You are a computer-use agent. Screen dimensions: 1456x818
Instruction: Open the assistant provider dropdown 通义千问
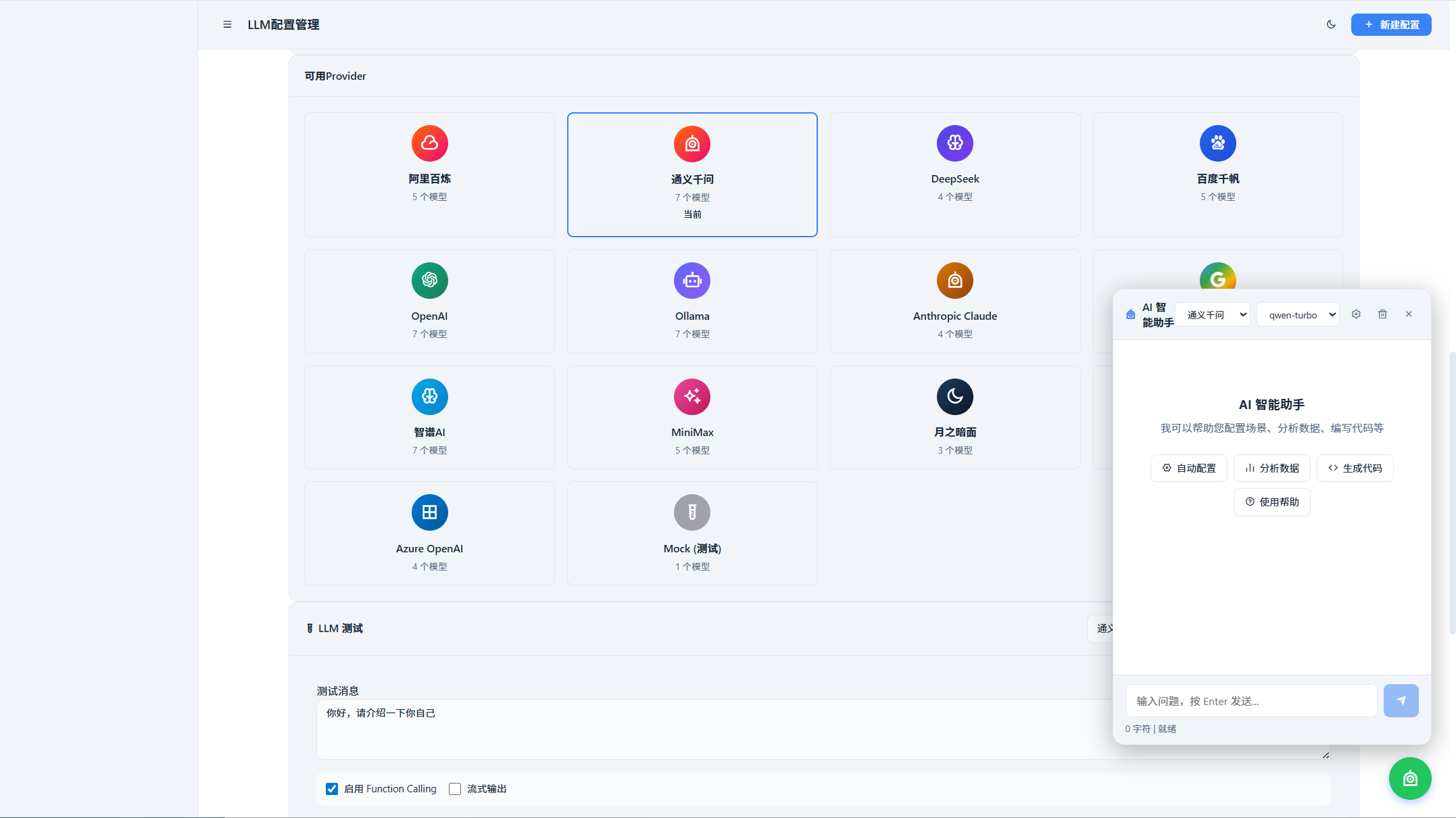coord(1213,314)
